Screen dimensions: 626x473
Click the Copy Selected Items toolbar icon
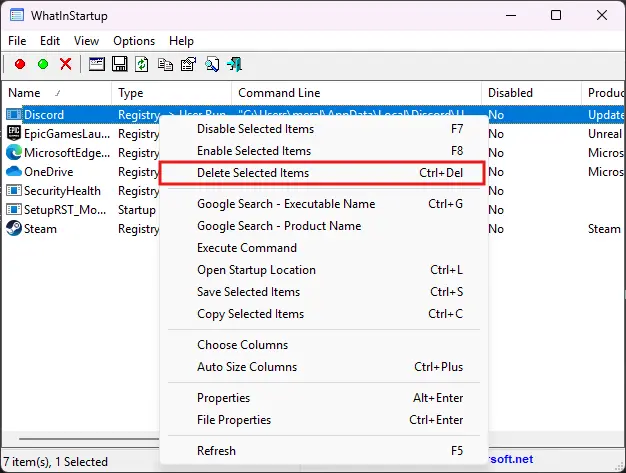(165, 64)
